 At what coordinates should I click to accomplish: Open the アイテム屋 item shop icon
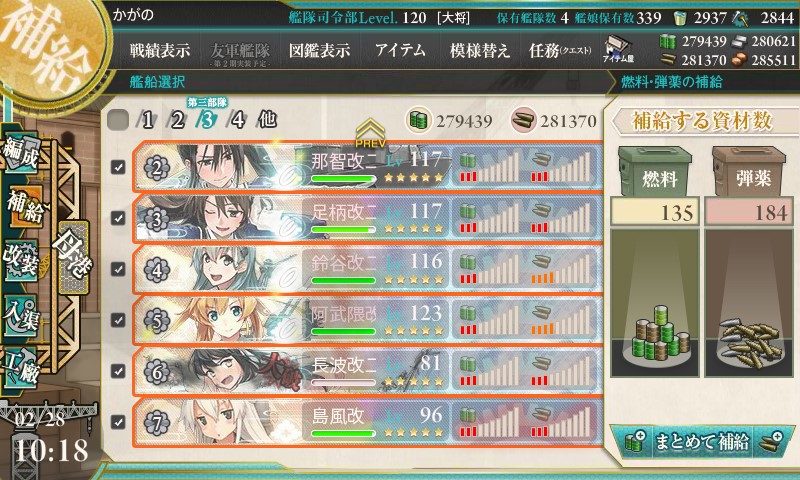[617, 50]
